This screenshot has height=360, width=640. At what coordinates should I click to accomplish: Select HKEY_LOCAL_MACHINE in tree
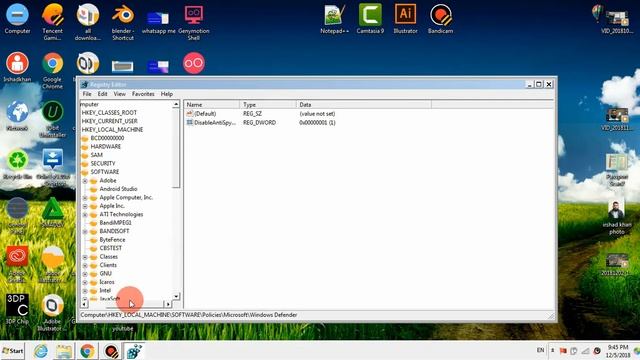[x=112, y=129]
